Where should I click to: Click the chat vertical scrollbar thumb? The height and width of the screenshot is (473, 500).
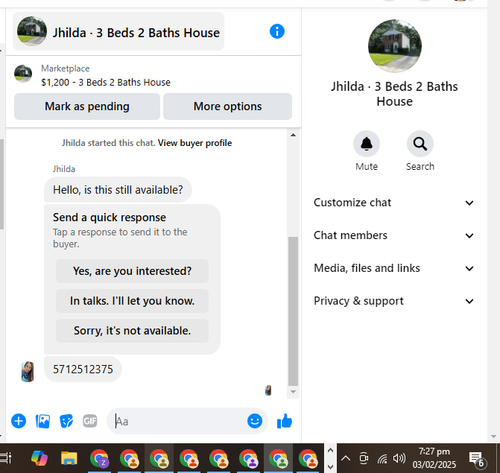(x=293, y=311)
